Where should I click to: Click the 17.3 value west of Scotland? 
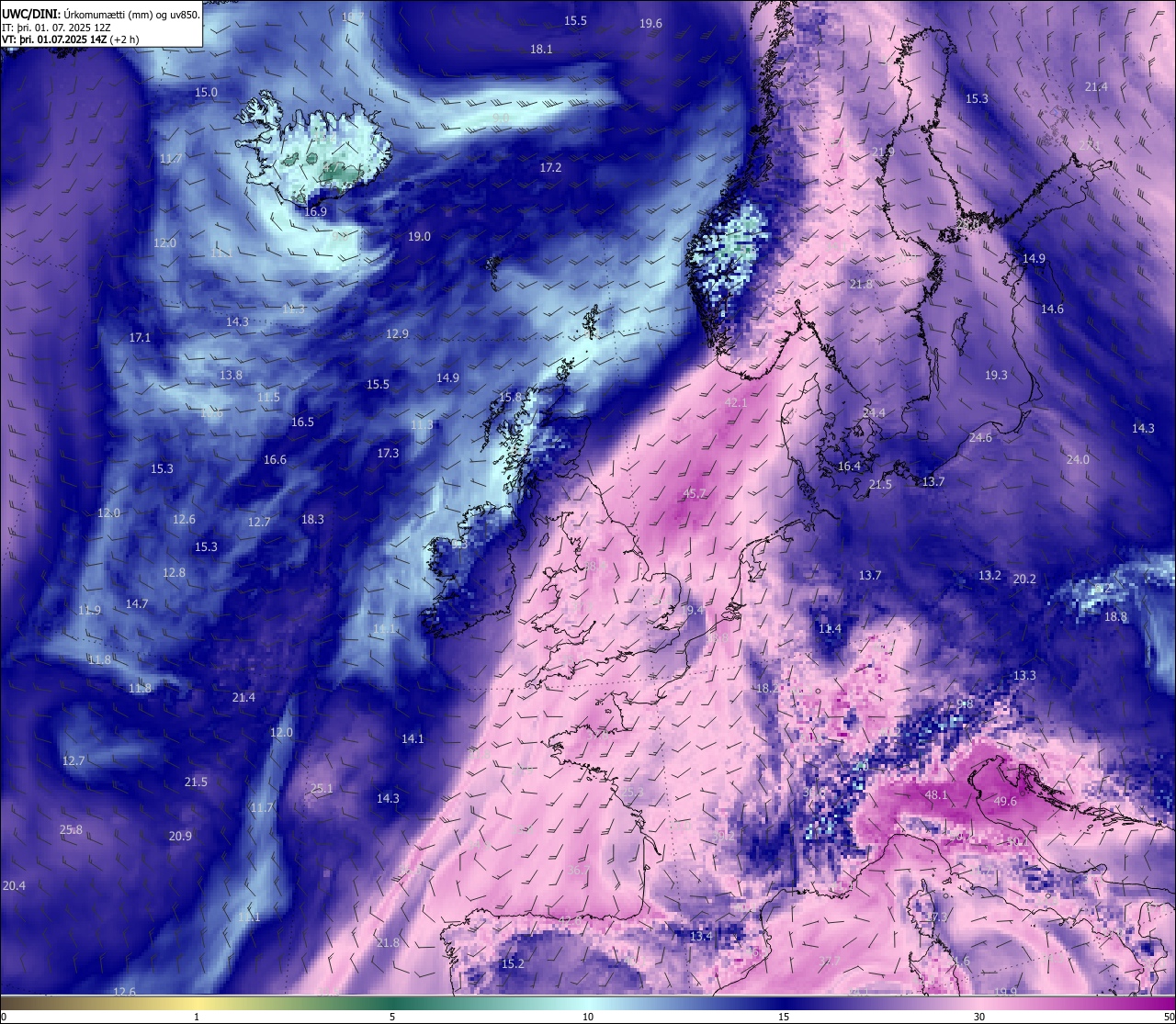pos(388,454)
